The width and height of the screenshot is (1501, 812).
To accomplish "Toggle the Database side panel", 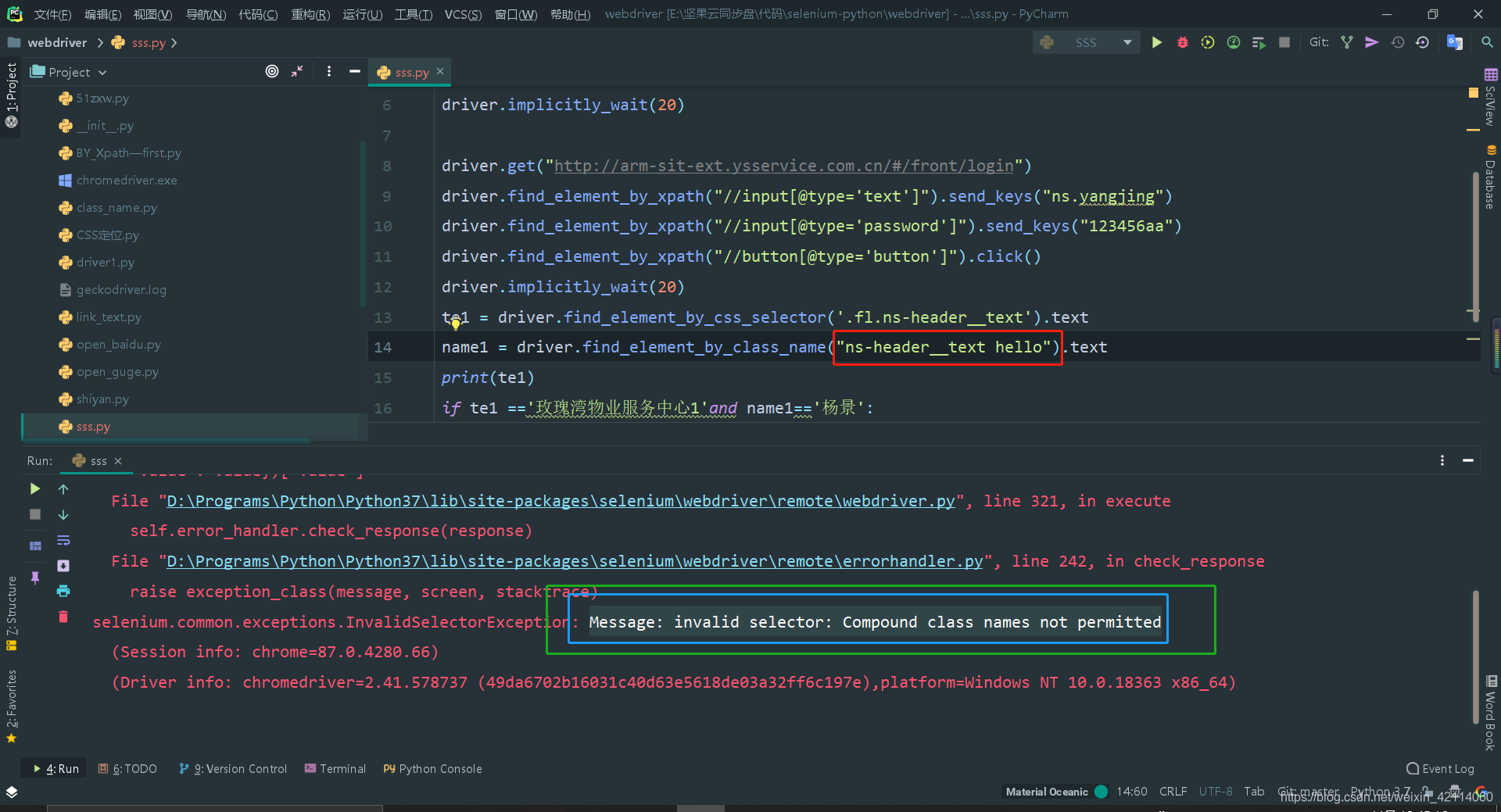I will pyautogui.click(x=1490, y=177).
